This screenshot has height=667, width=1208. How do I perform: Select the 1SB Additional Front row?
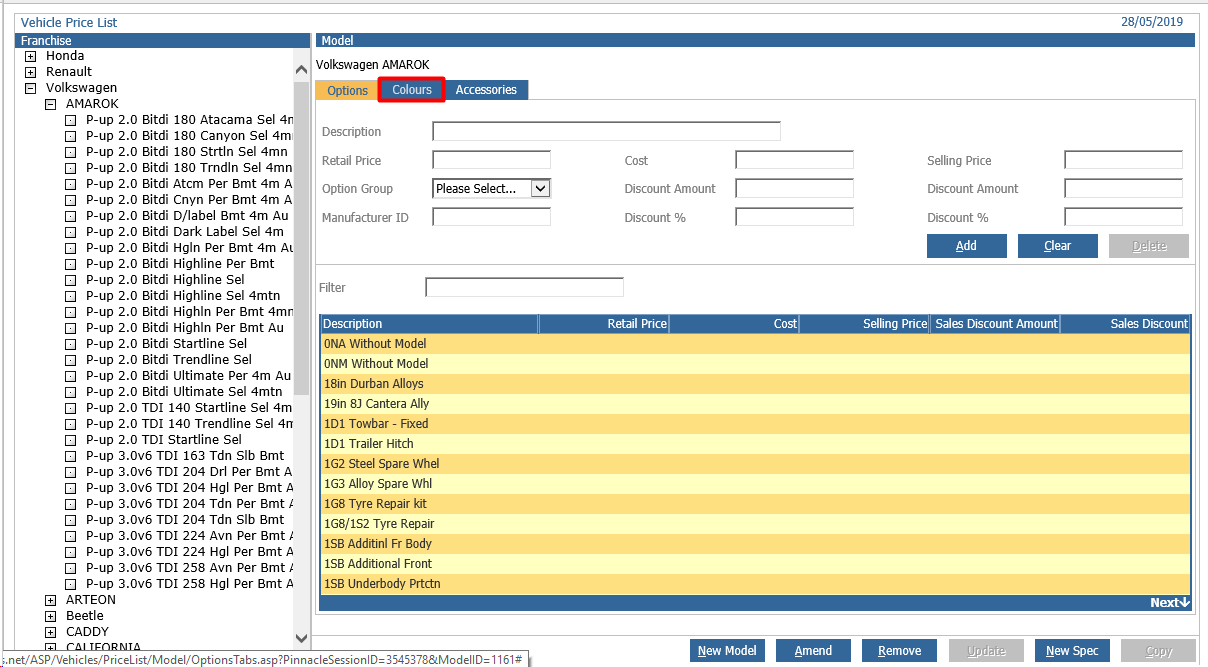click(755, 564)
